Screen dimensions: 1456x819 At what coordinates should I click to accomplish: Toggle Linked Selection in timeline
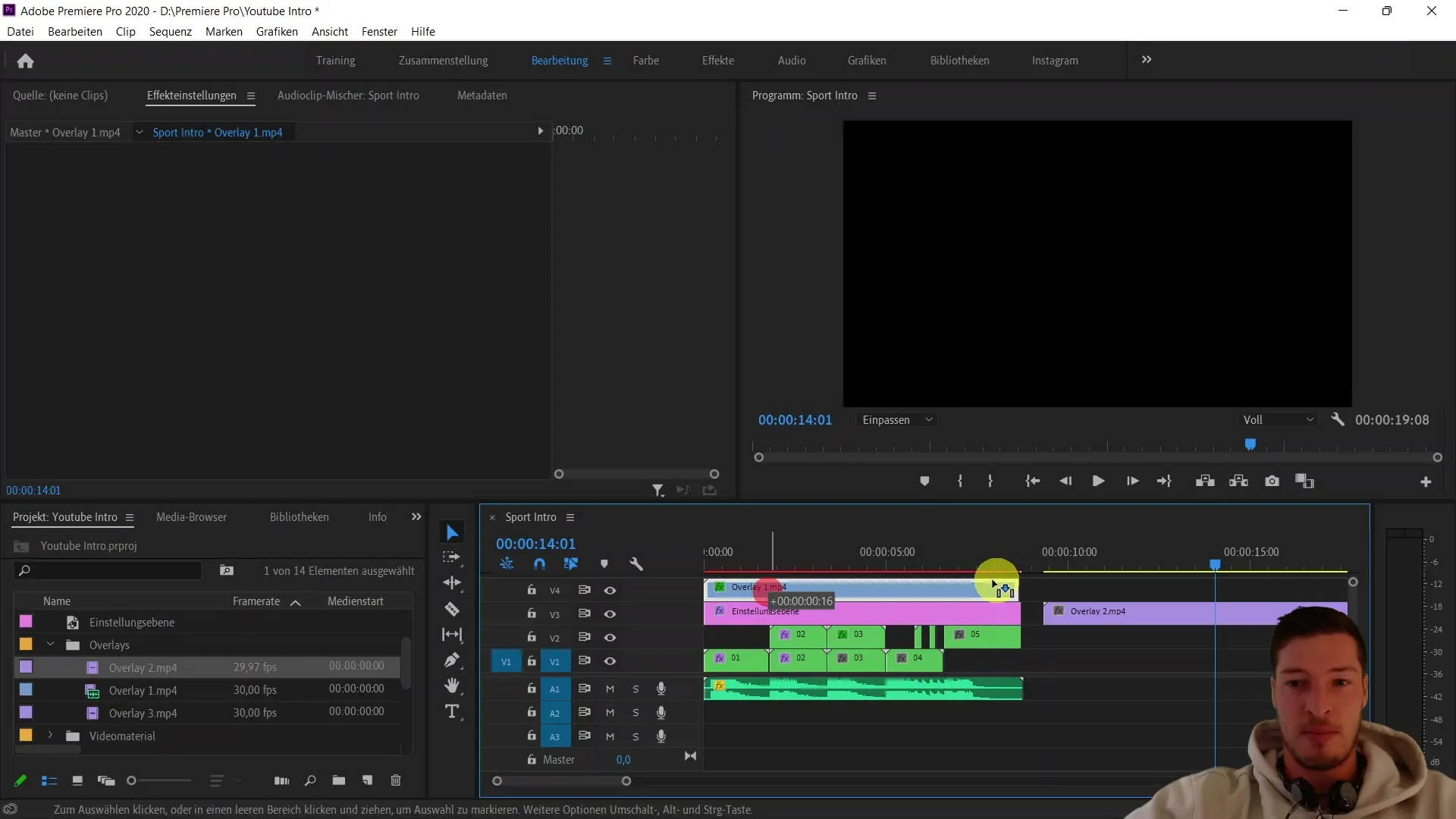571,563
